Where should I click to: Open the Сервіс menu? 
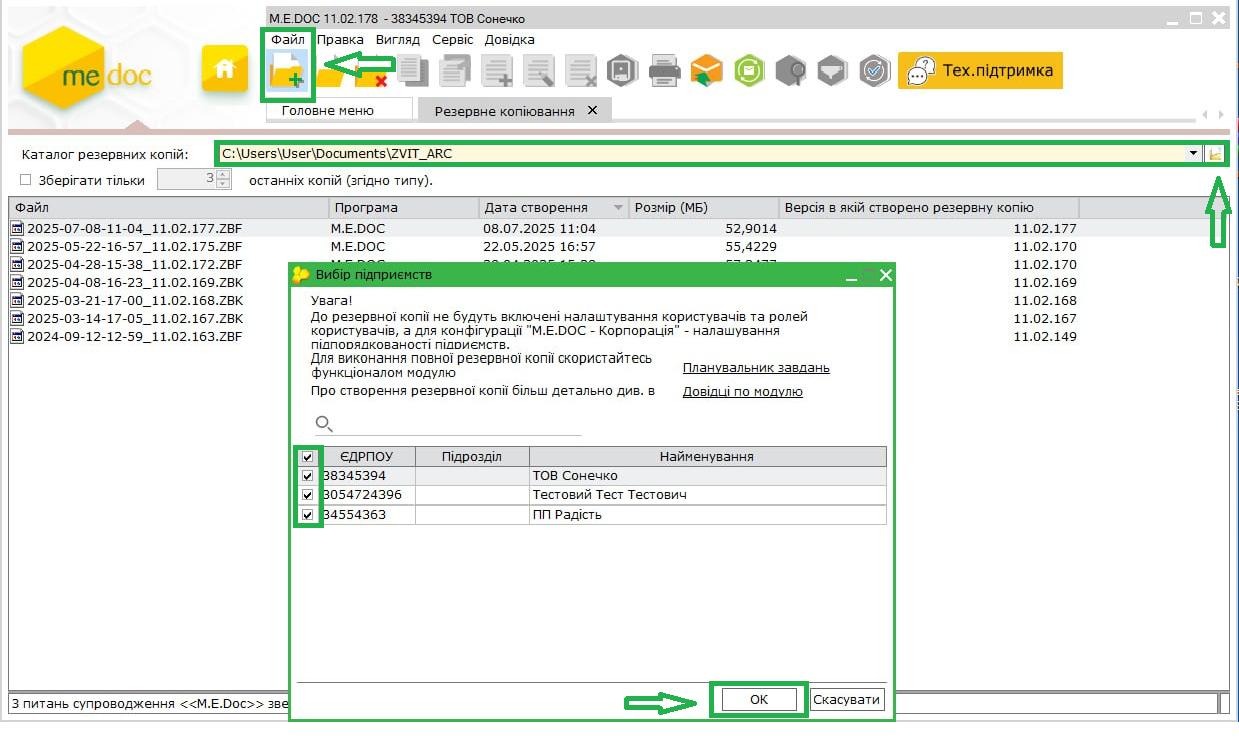click(x=452, y=40)
